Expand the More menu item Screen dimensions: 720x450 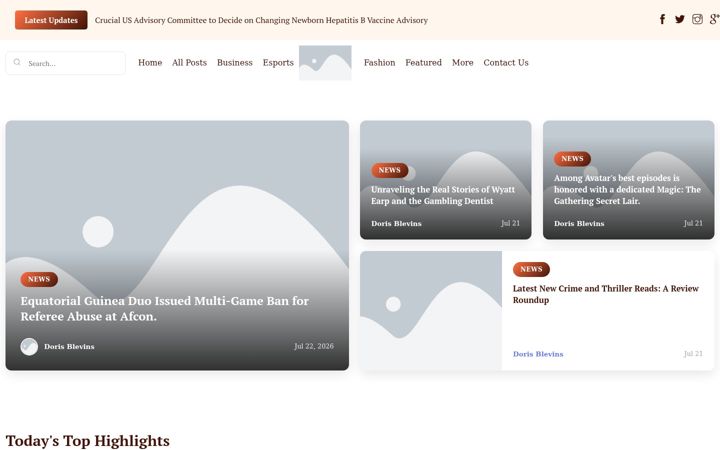(462, 62)
